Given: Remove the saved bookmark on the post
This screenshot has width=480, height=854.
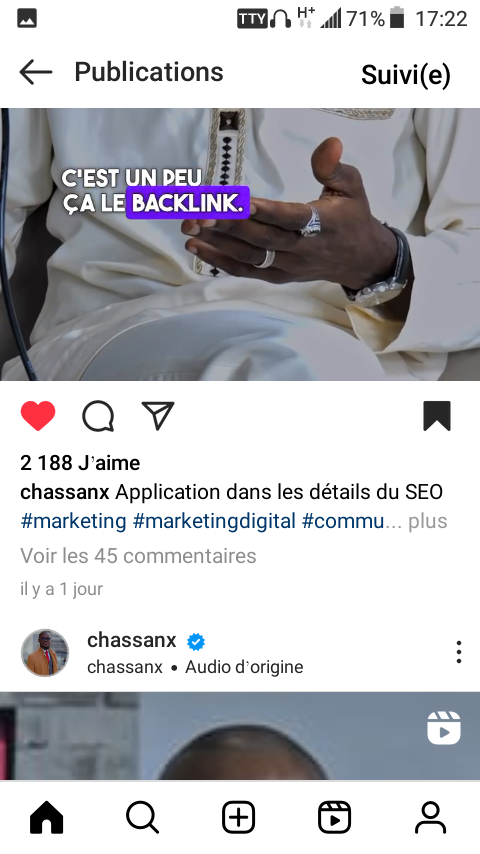Looking at the screenshot, I should point(437,416).
